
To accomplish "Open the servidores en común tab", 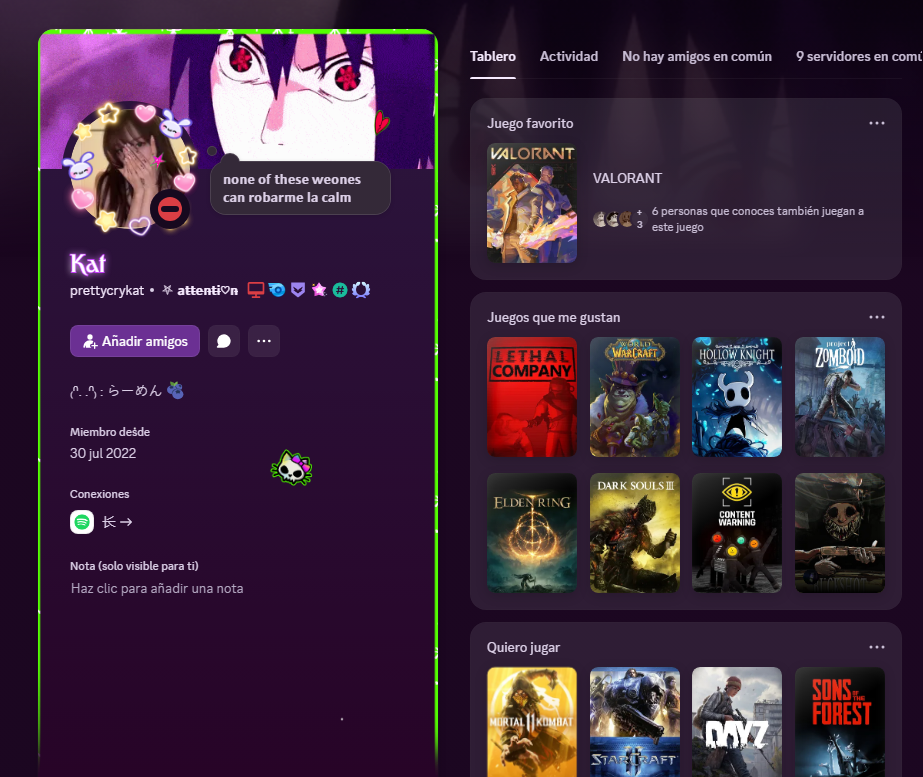I will tap(859, 57).
